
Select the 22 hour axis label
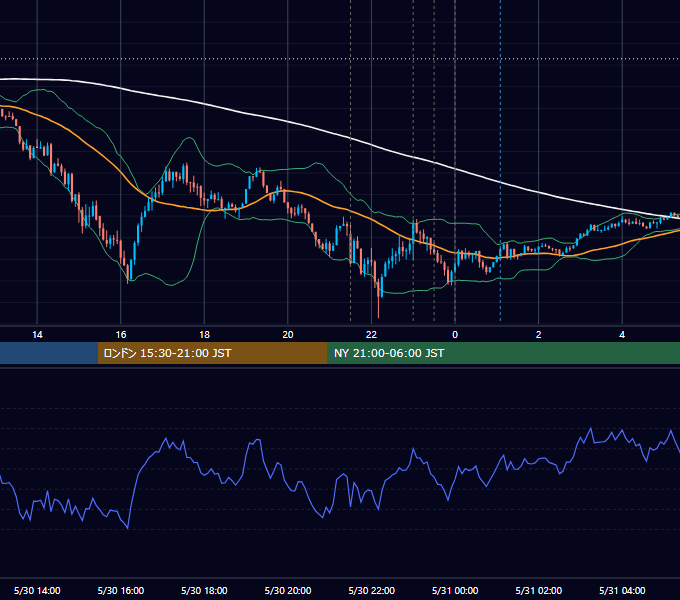tap(371, 335)
